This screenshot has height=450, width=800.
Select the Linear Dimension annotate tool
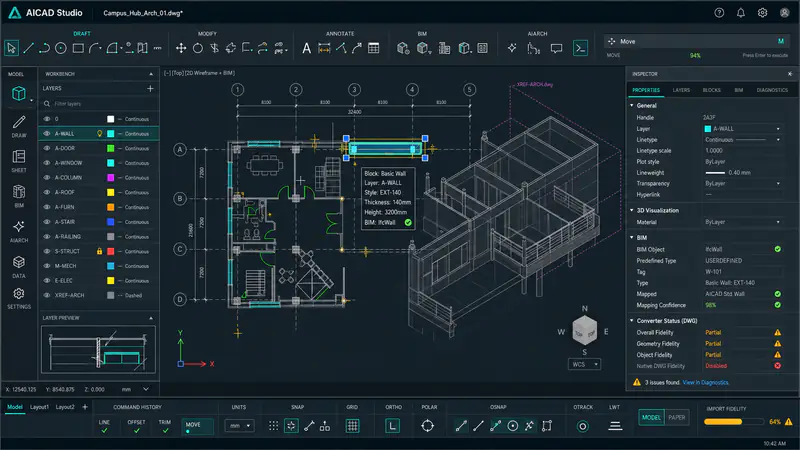(324, 48)
